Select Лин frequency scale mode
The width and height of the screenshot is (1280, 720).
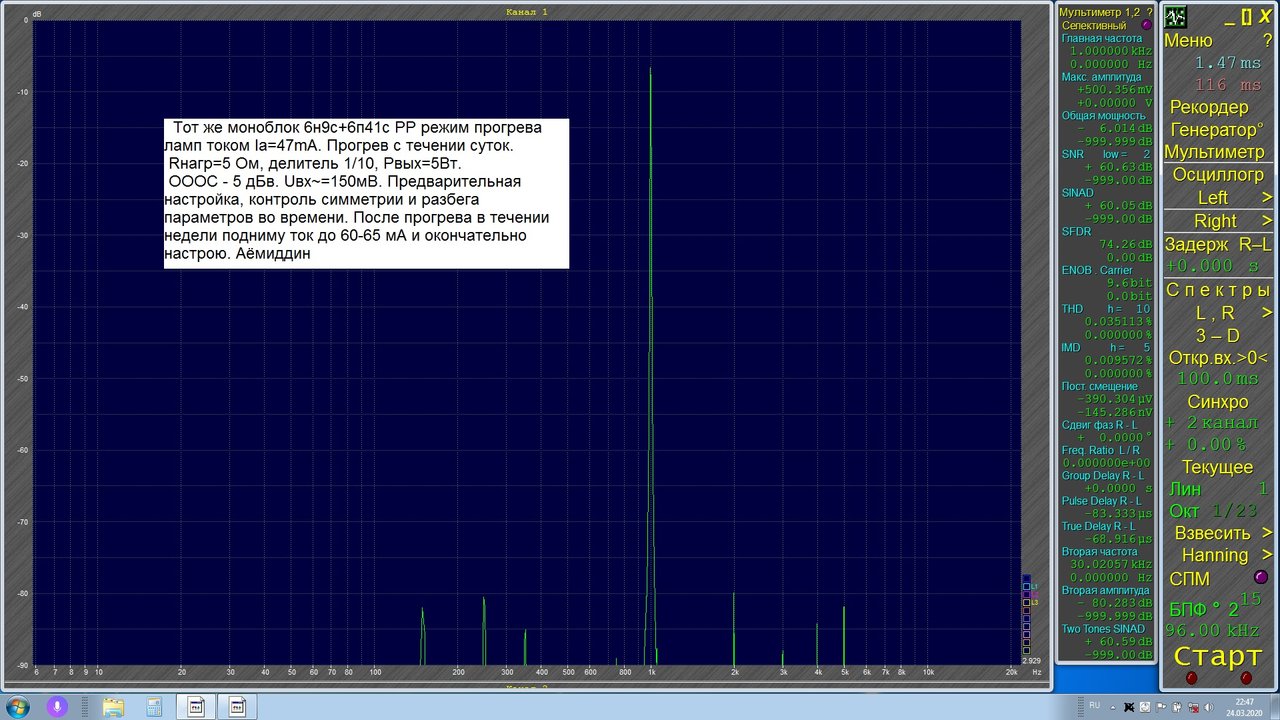click(x=1185, y=489)
